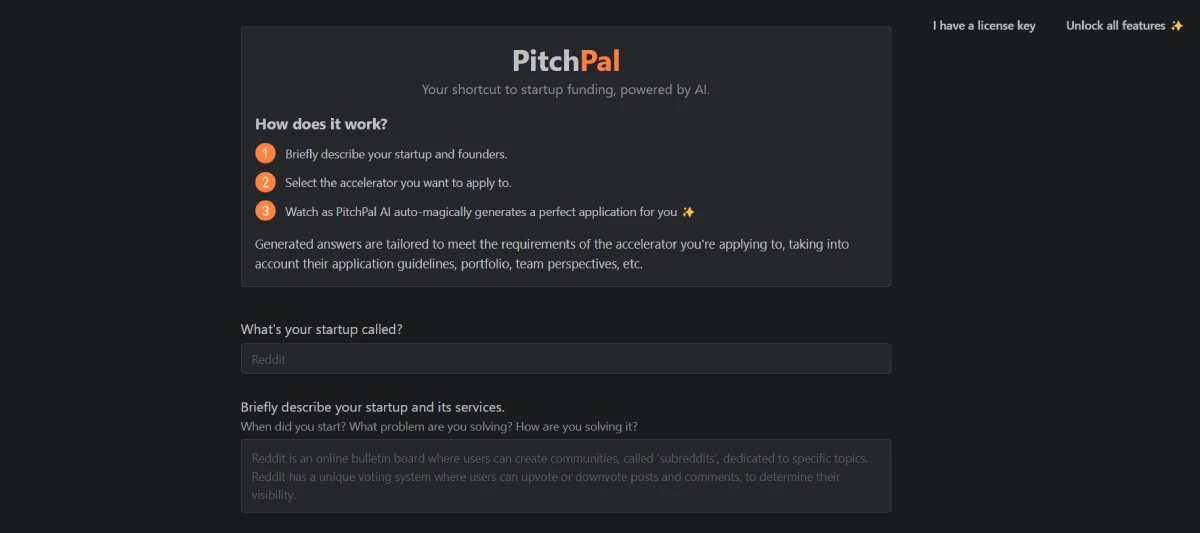The height and width of the screenshot is (533, 1200).
Task: Click the "How does it work?" heading
Action: (x=321, y=124)
